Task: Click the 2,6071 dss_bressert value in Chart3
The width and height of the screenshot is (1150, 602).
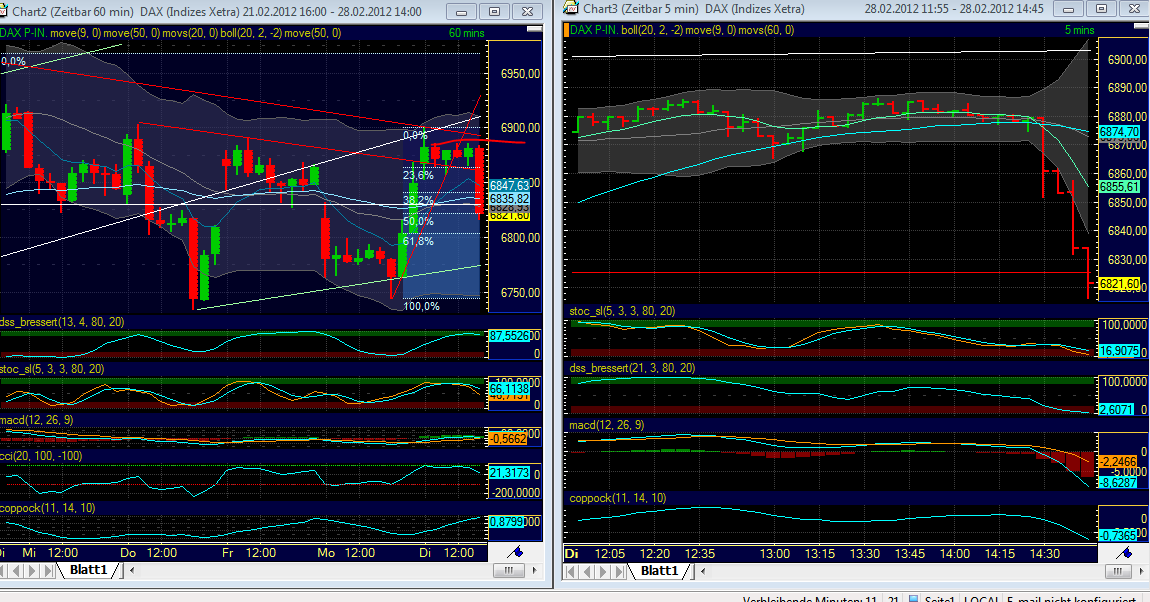Action: (1116, 409)
